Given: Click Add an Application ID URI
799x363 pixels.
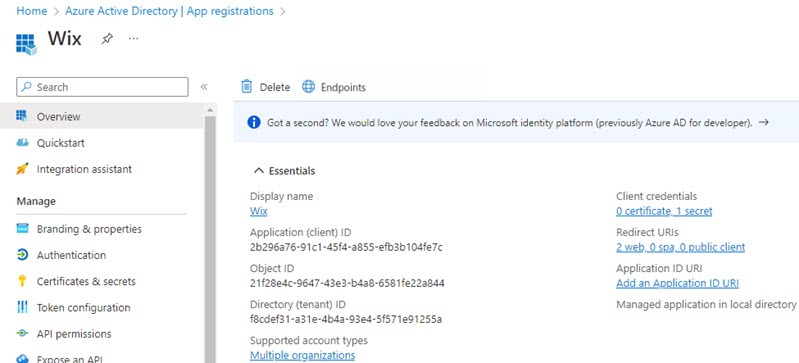Looking at the screenshot, I should pyautogui.click(x=677, y=283).
